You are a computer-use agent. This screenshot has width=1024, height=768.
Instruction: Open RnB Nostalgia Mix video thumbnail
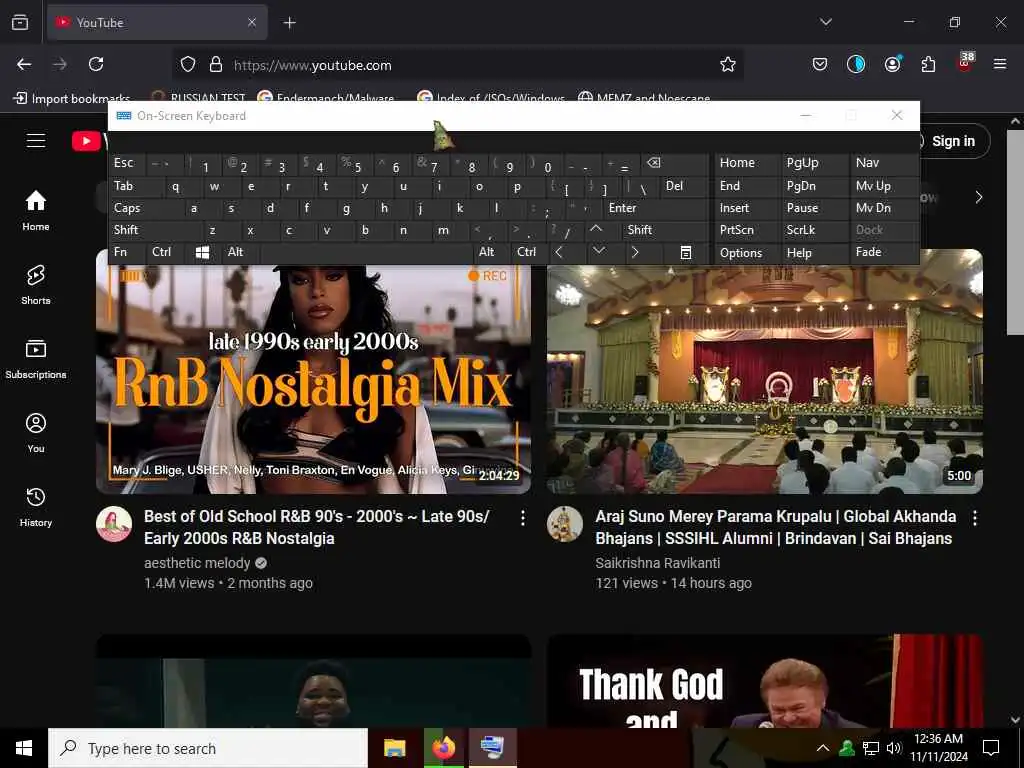point(313,379)
